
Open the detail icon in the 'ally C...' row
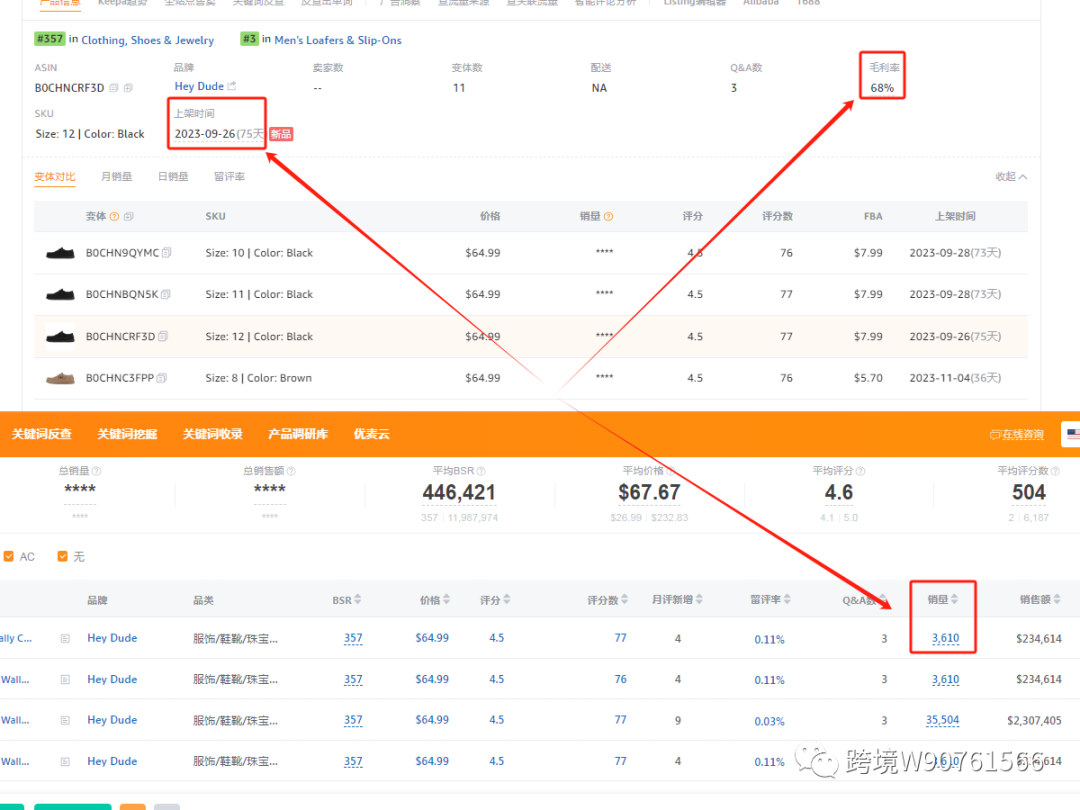coord(65,638)
